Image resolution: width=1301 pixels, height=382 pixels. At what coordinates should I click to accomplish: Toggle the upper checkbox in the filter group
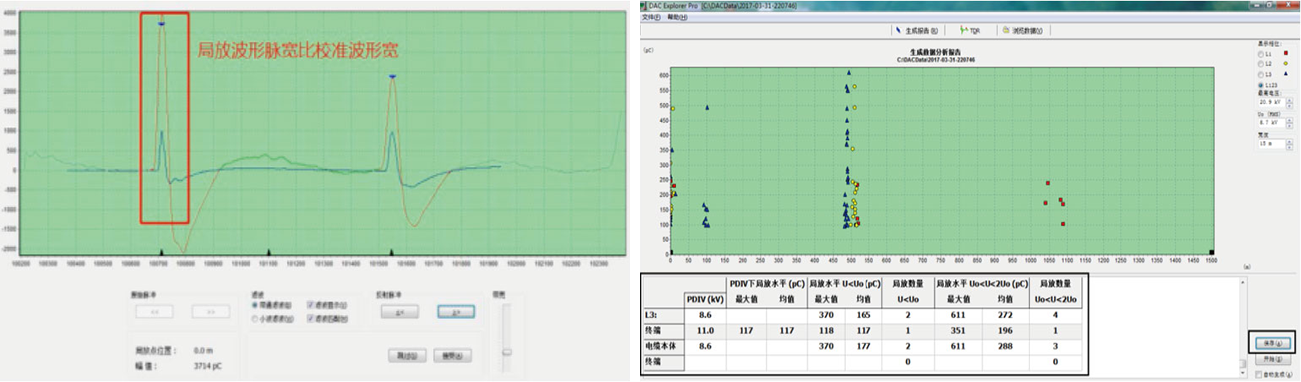(310, 305)
